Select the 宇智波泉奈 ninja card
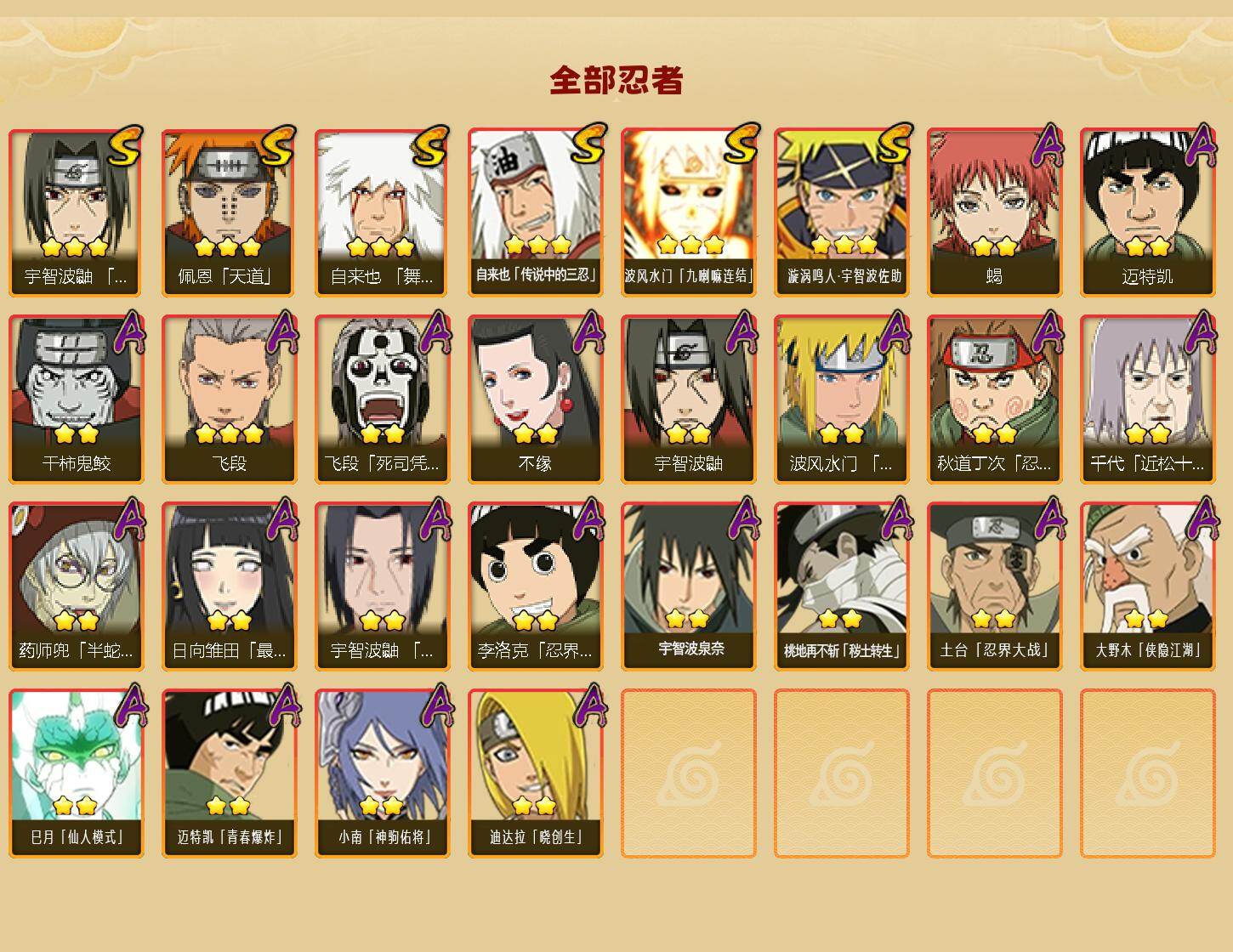 (x=689, y=586)
